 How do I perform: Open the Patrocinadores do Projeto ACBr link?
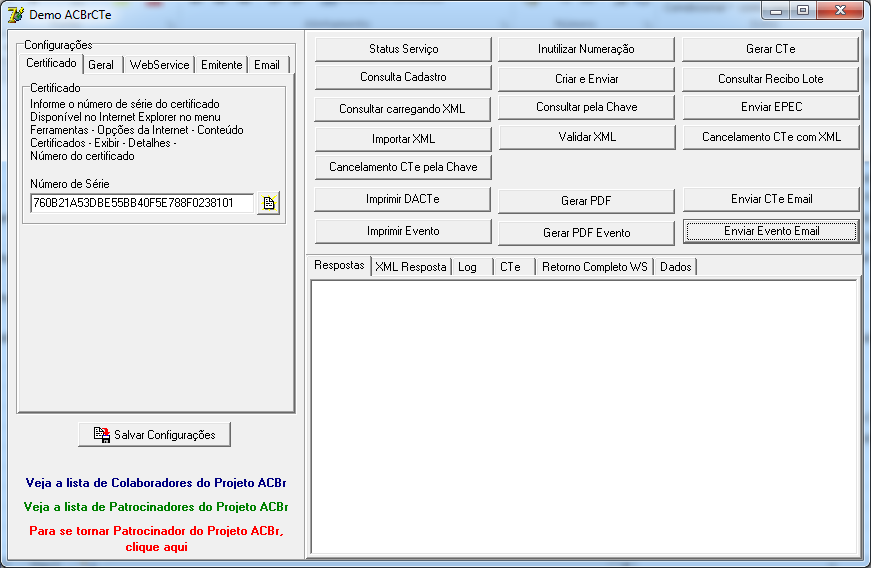(x=156, y=507)
